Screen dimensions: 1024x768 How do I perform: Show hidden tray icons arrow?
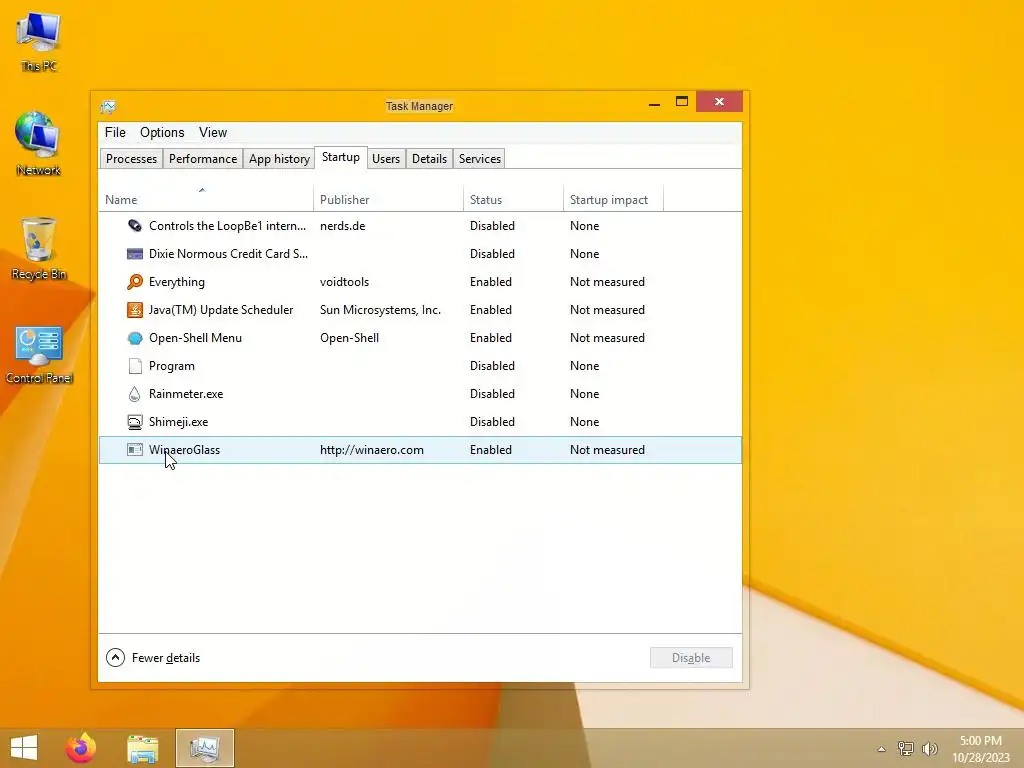[882, 749]
